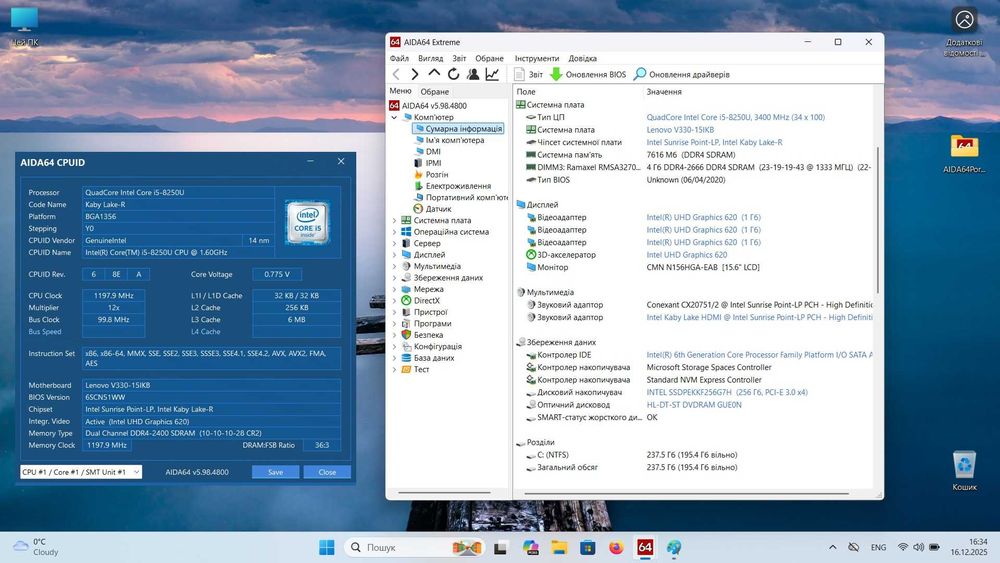The height and width of the screenshot is (563, 1000).
Task: Open the Windows Start menu
Action: [x=327, y=547]
